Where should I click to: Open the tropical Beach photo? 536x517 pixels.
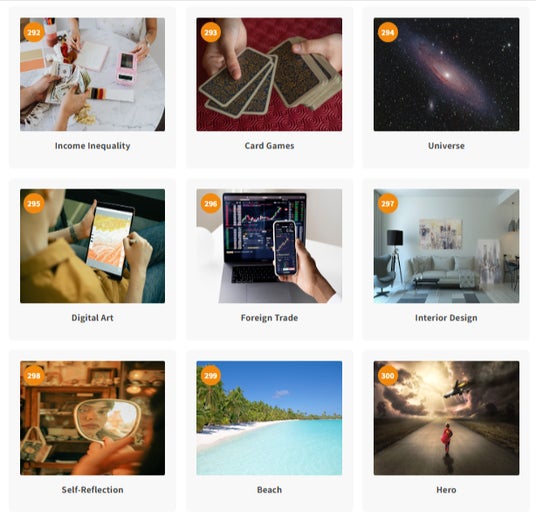pos(269,418)
